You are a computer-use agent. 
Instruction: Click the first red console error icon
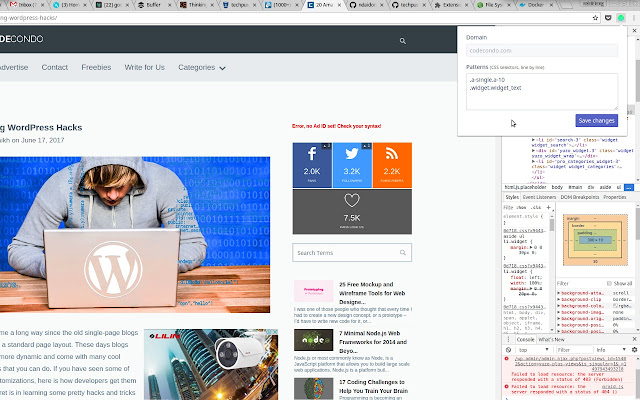(x=507, y=358)
